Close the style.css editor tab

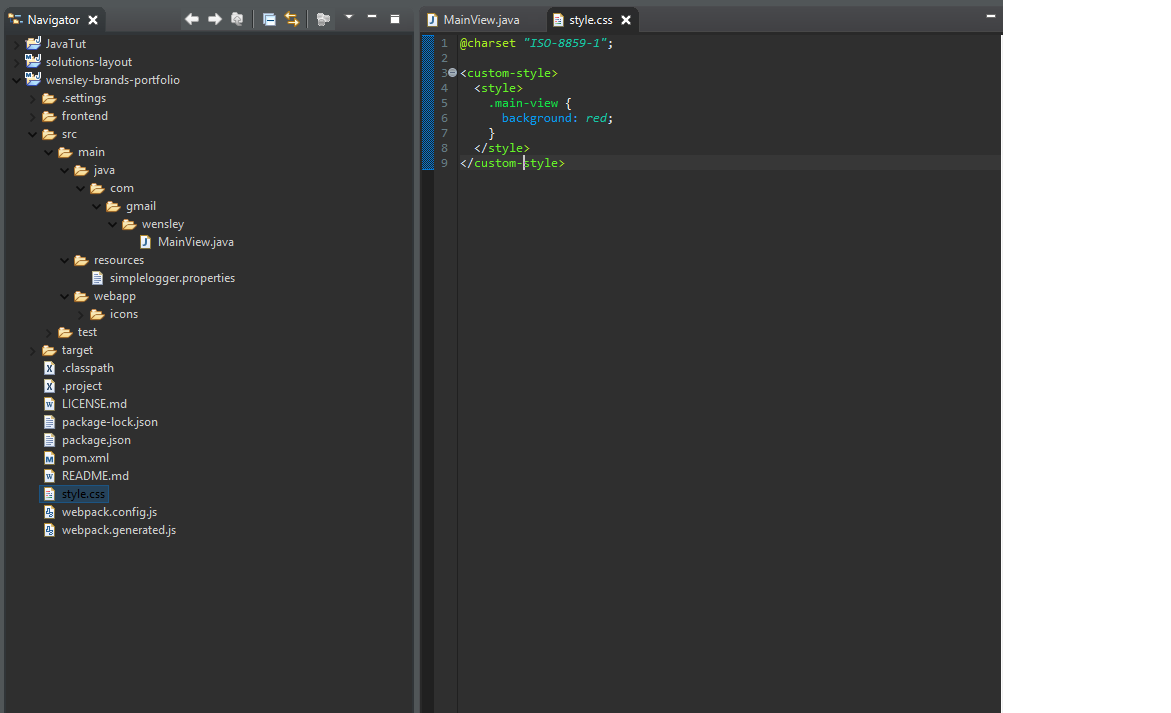click(x=626, y=20)
